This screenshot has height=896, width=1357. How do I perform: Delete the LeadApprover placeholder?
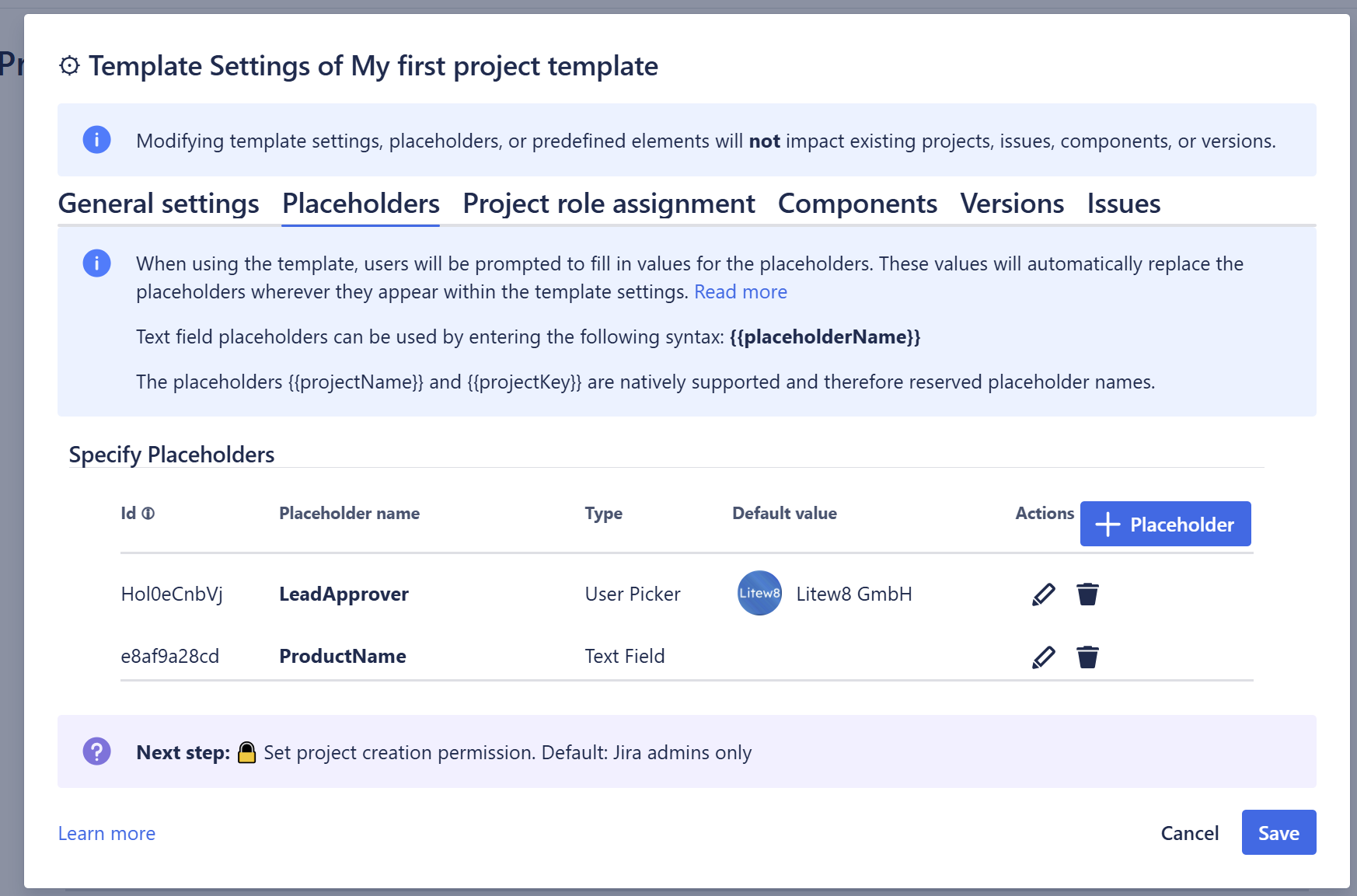(x=1087, y=594)
